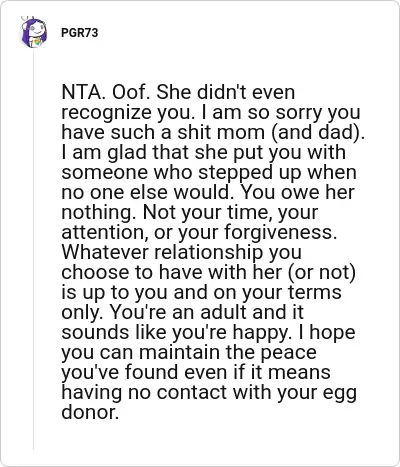Click the word "Oof" in the first line
400x467 pixels.
pyautogui.click(x=130, y=92)
